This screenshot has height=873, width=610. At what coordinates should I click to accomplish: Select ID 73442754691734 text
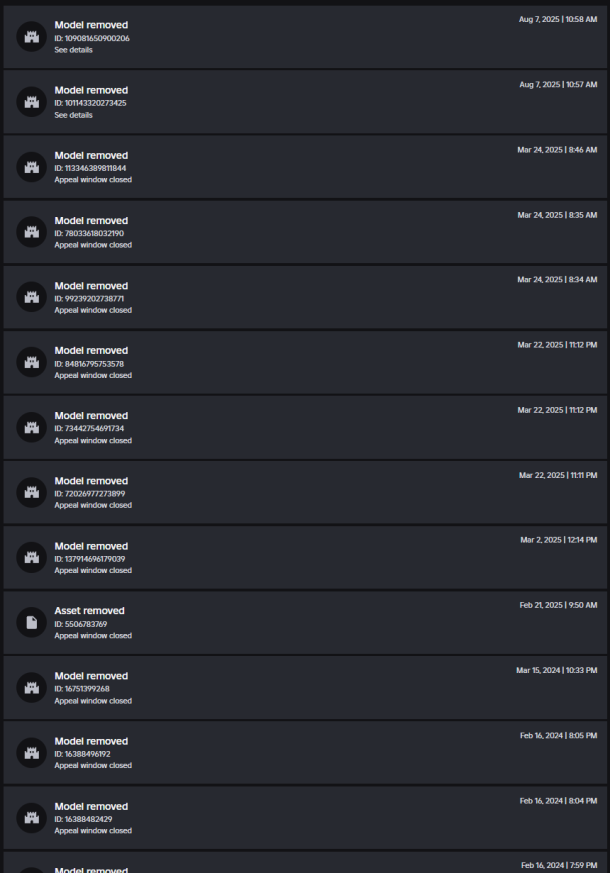tap(90, 428)
